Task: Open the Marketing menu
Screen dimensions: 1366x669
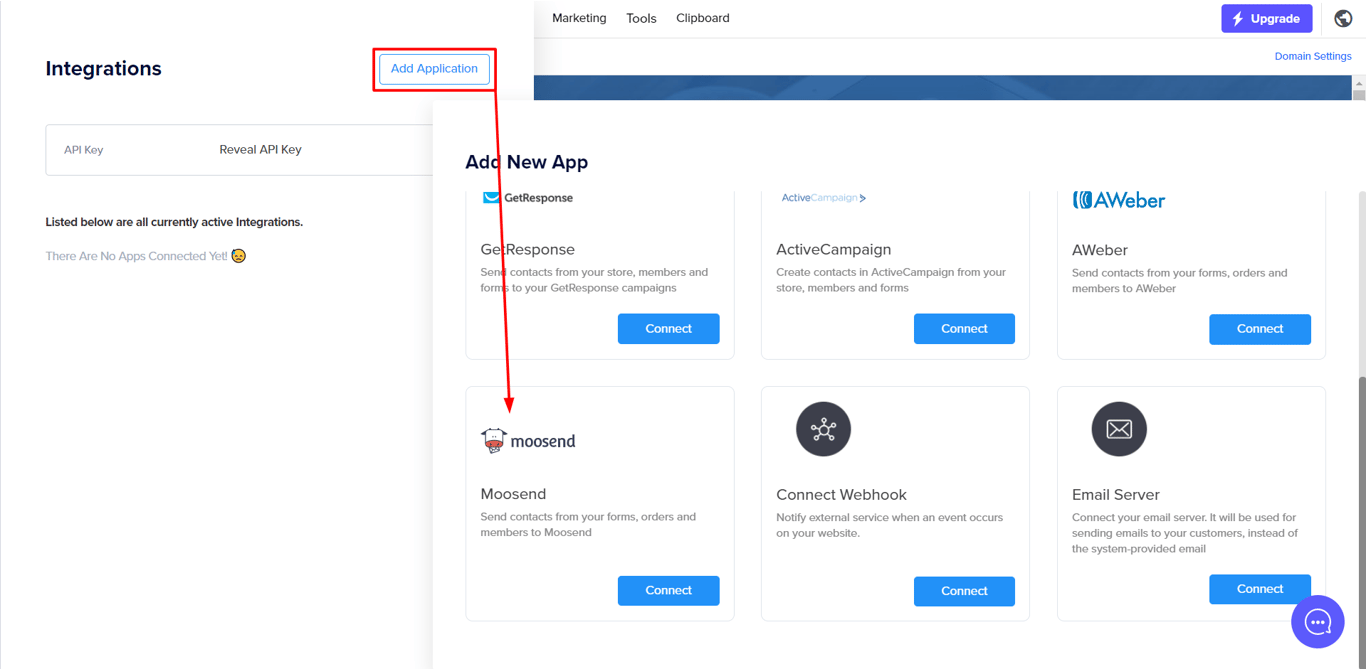Action: [x=579, y=18]
